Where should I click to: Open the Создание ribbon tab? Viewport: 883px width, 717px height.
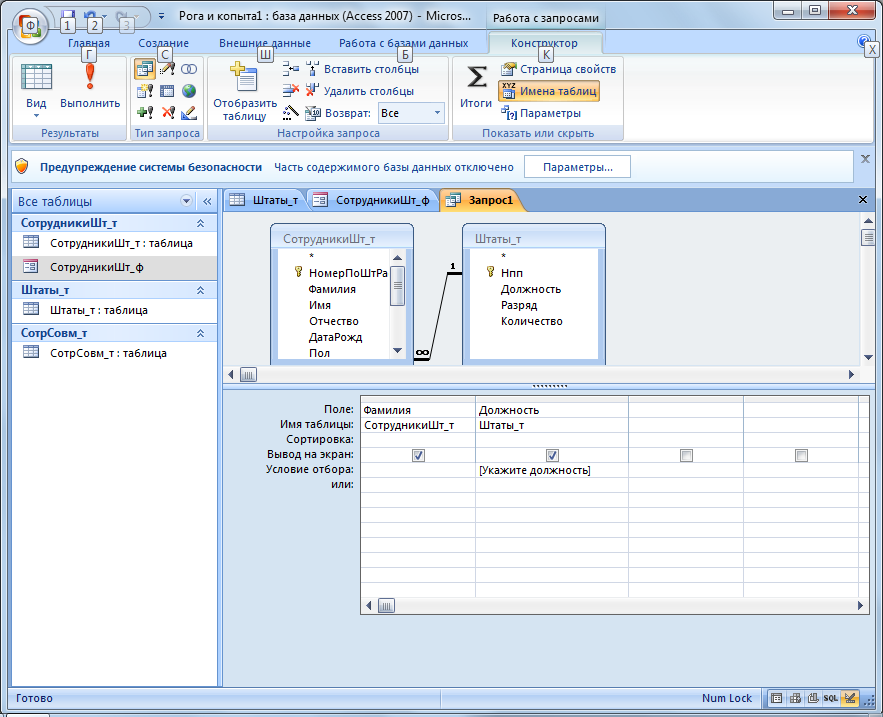pyautogui.click(x=163, y=43)
